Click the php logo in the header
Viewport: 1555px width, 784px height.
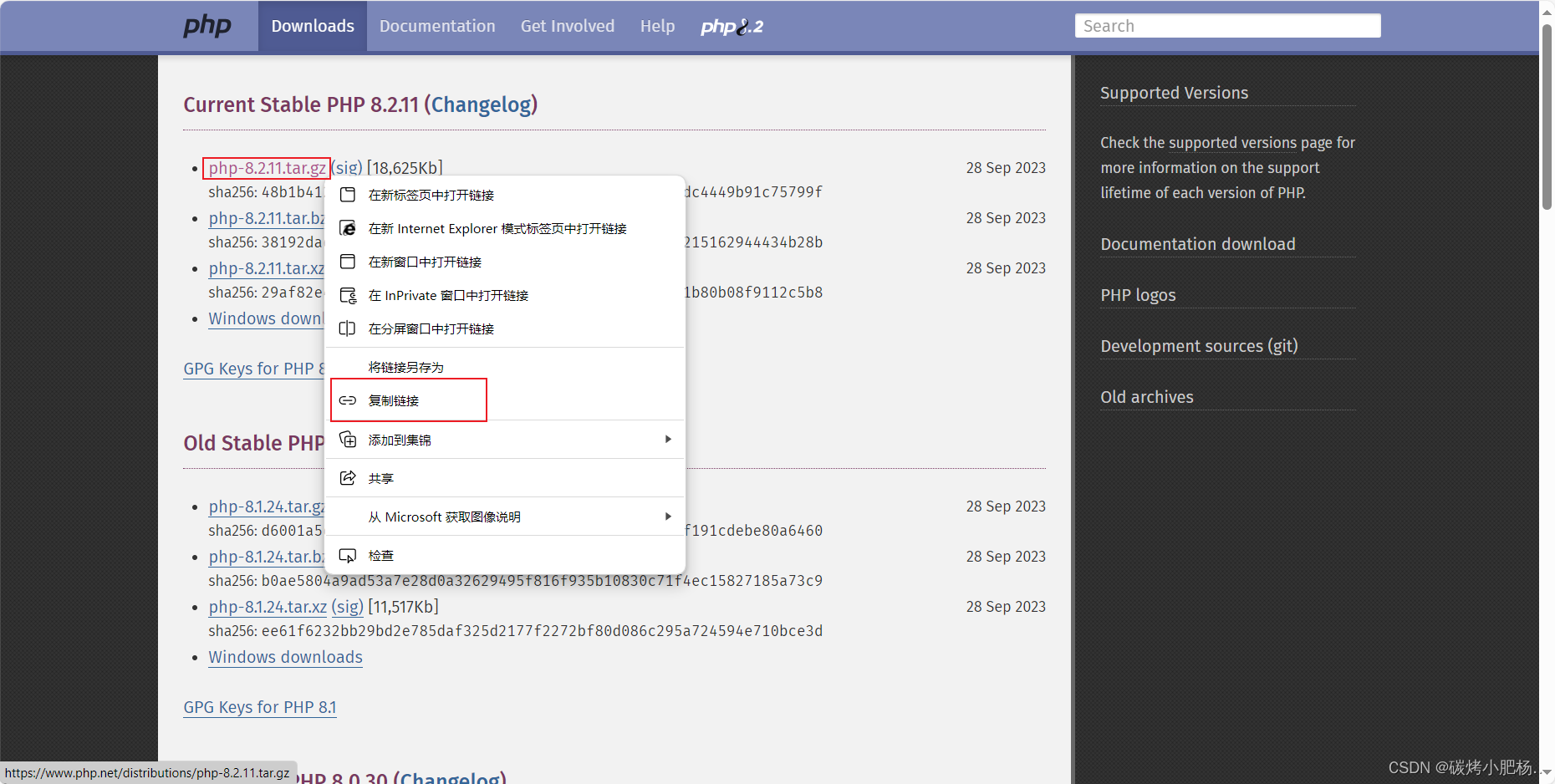coord(207,26)
